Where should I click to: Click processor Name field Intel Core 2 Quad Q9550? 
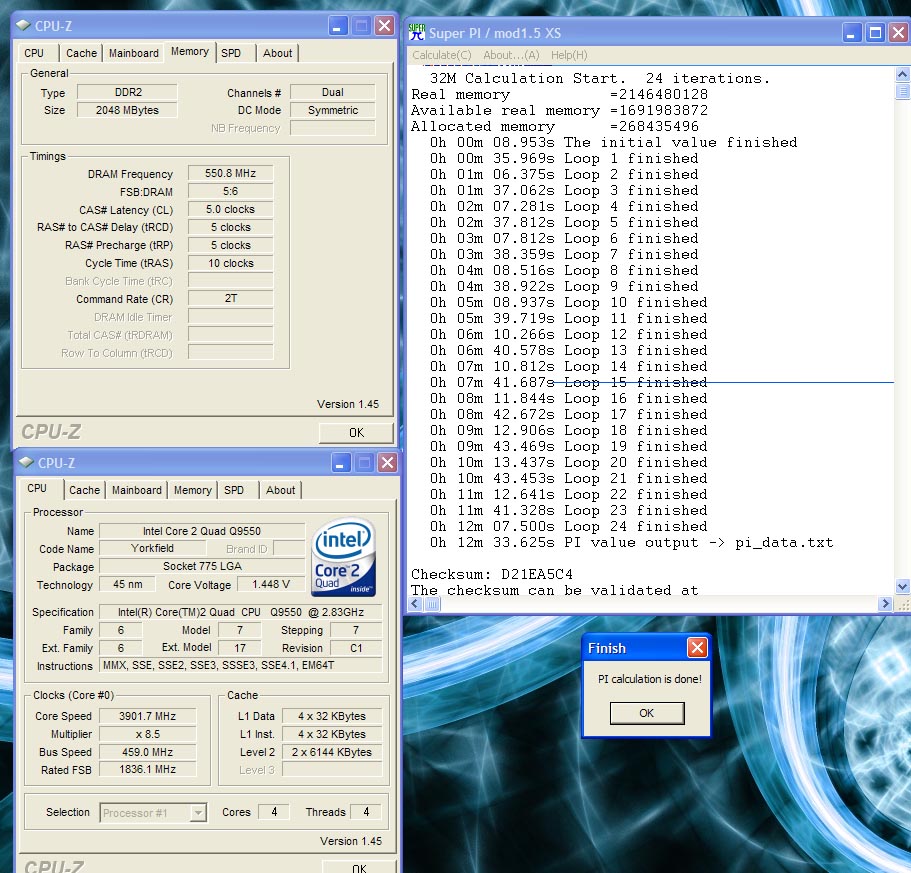pyautogui.click(x=202, y=531)
